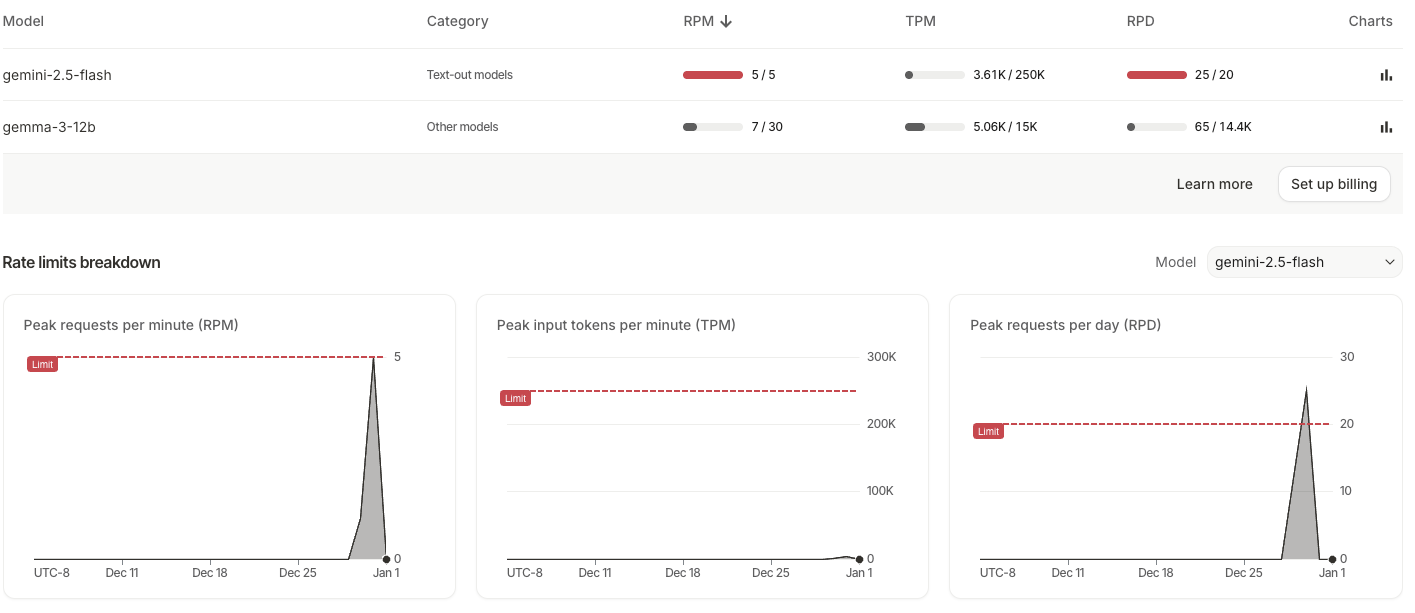Click the endpoint dot on RPM chart
This screenshot has height=613, width=1415.
pos(386,559)
